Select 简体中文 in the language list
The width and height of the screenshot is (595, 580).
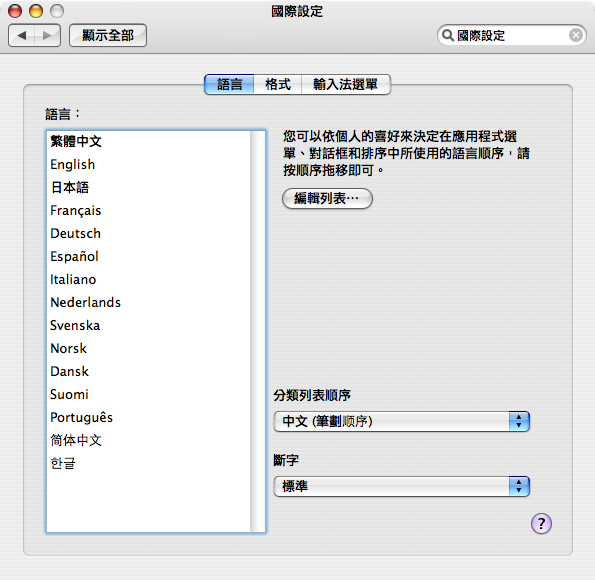coord(148,440)
